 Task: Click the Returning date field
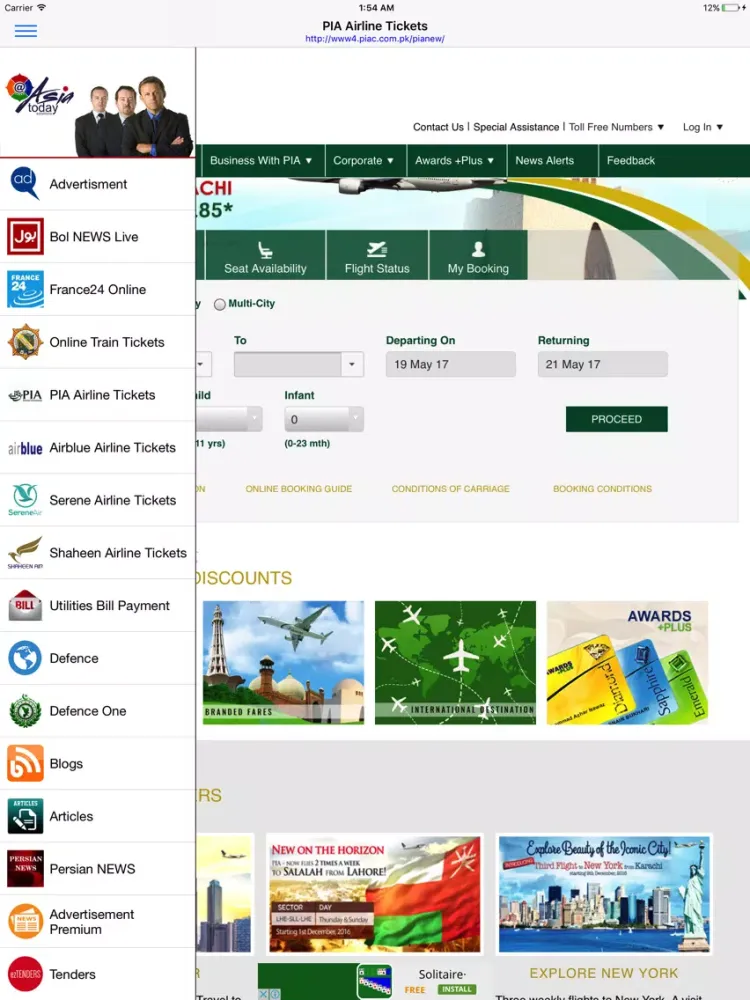click(603, 364)
